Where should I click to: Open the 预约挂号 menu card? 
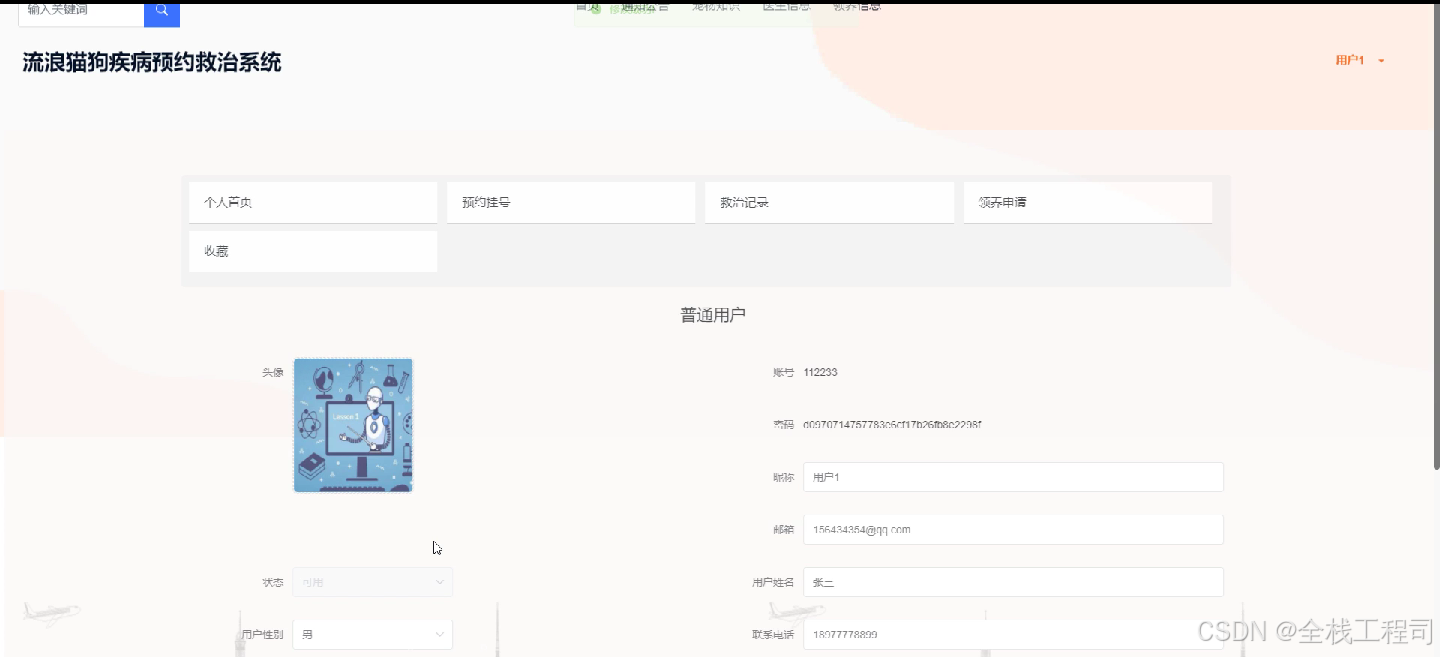tap(571, 202)
